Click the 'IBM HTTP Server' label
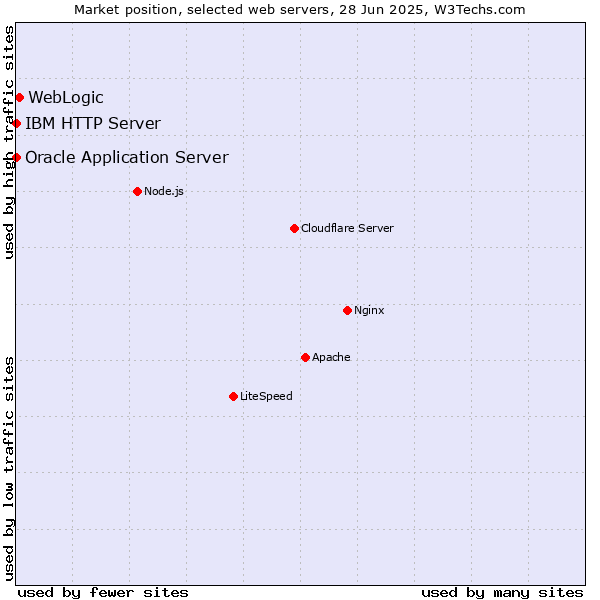 click(x=93, y=124)
